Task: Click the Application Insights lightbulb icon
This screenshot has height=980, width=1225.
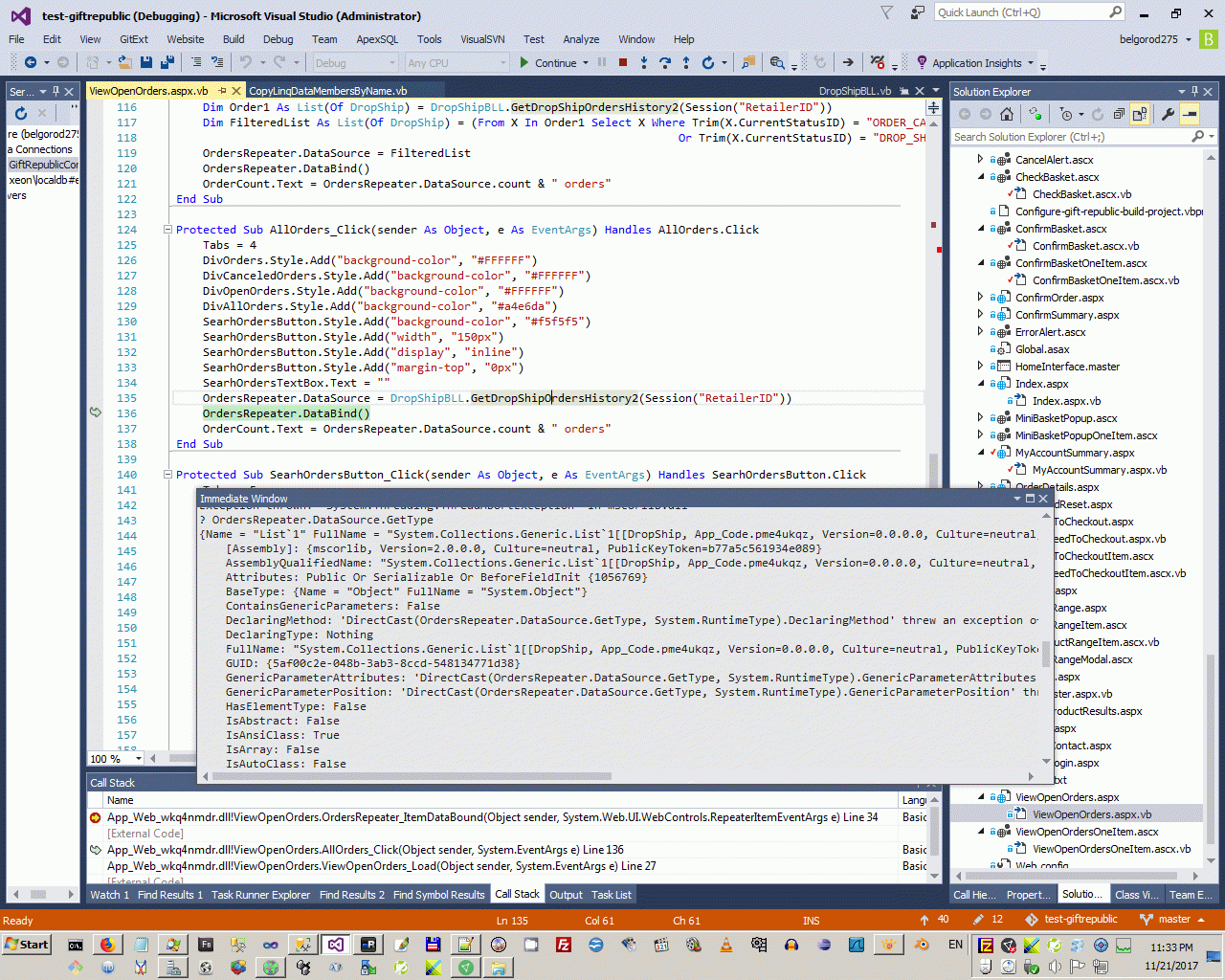Action: [922, 62]
